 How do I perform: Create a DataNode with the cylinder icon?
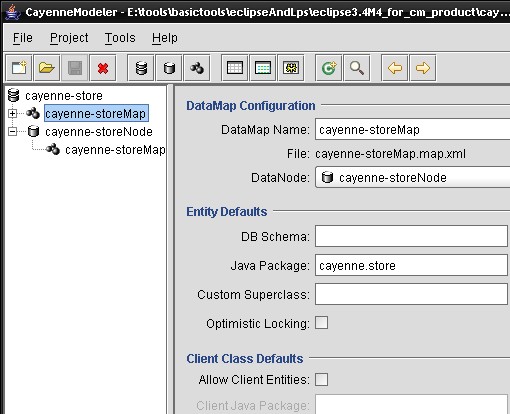[x=169, y=68]
